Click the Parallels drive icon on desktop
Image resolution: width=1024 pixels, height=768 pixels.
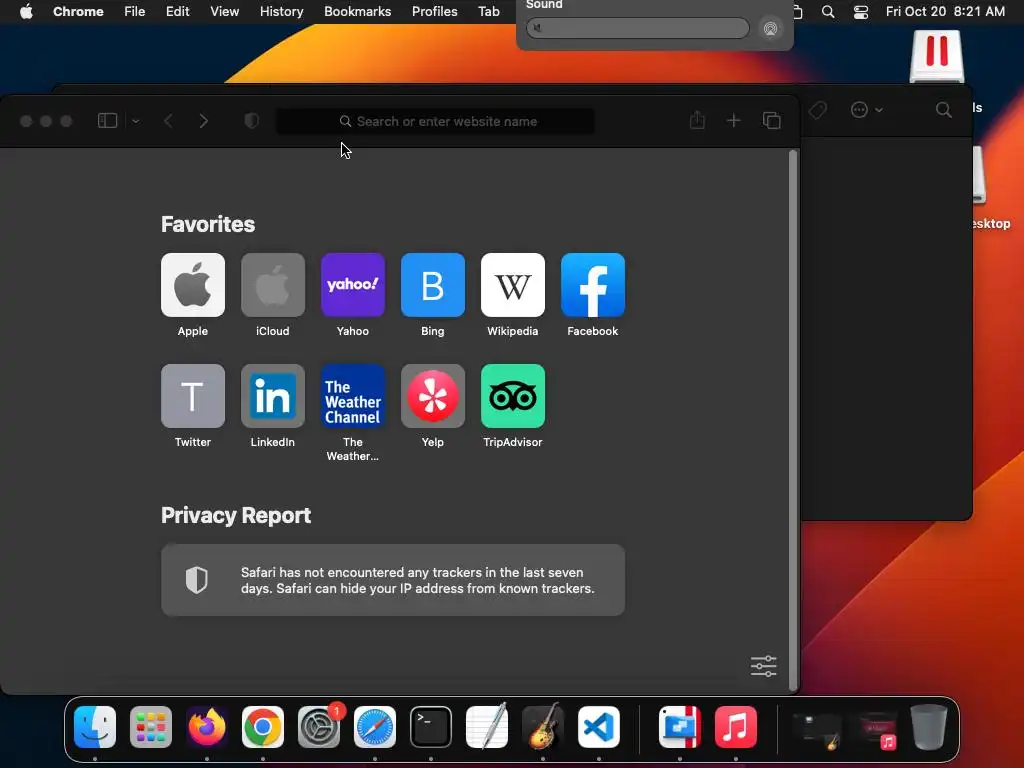937,56
